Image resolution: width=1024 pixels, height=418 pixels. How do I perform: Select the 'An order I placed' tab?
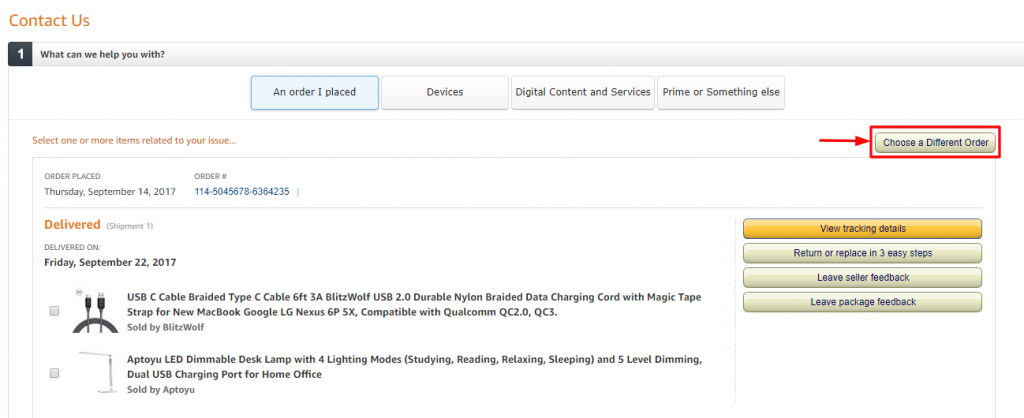point(314,92)
